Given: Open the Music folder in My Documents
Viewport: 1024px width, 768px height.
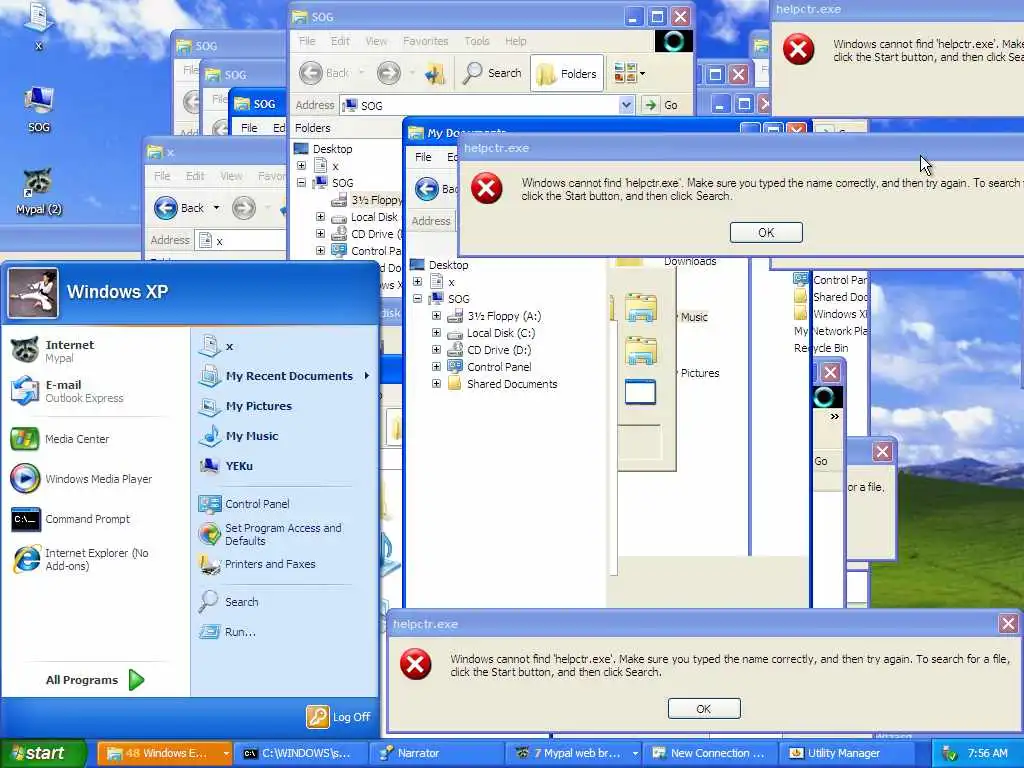Looking at the screenshot, I should (694, 317).
